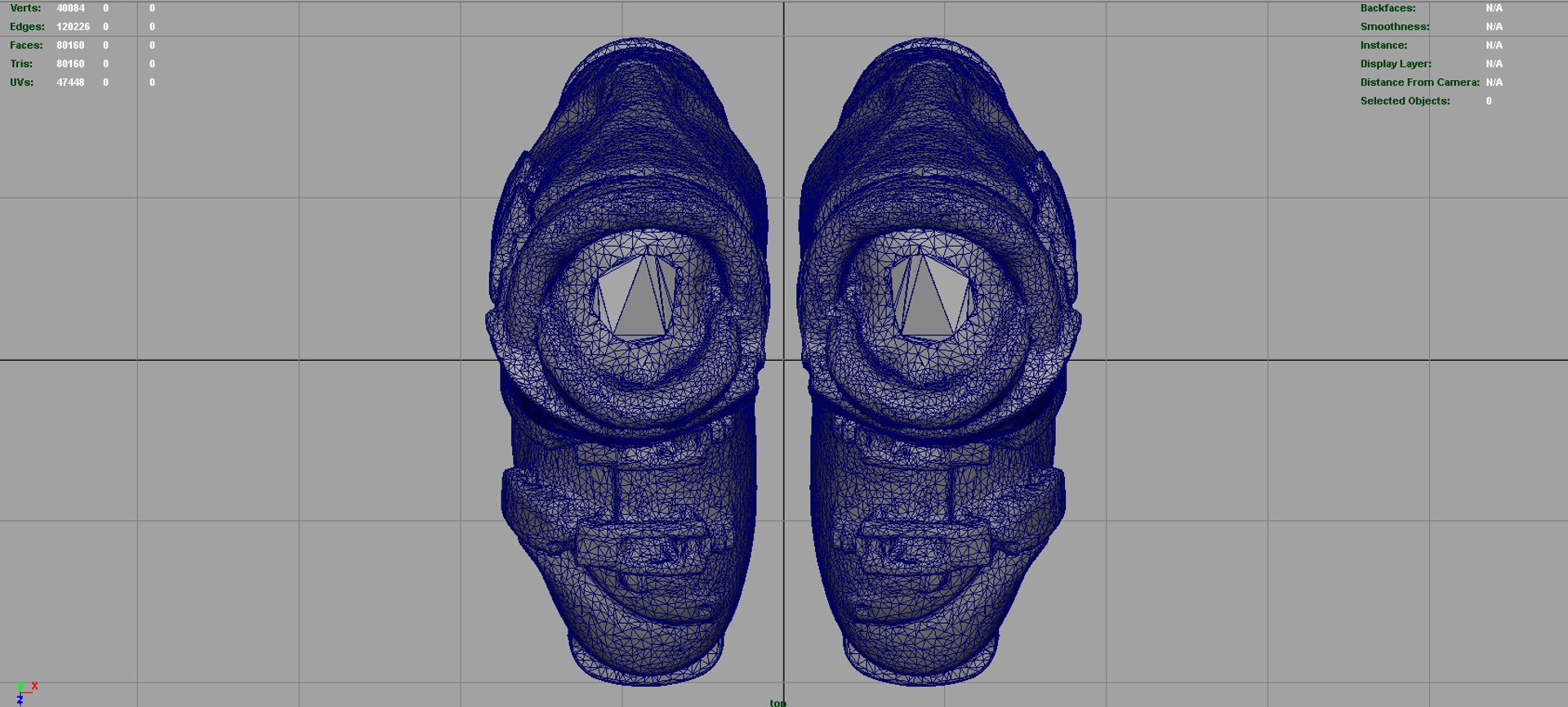Click the "Selected Objects:" label
This screenshot has width=1568, height=707.
pyautogui.click(x=1405, y=101)
